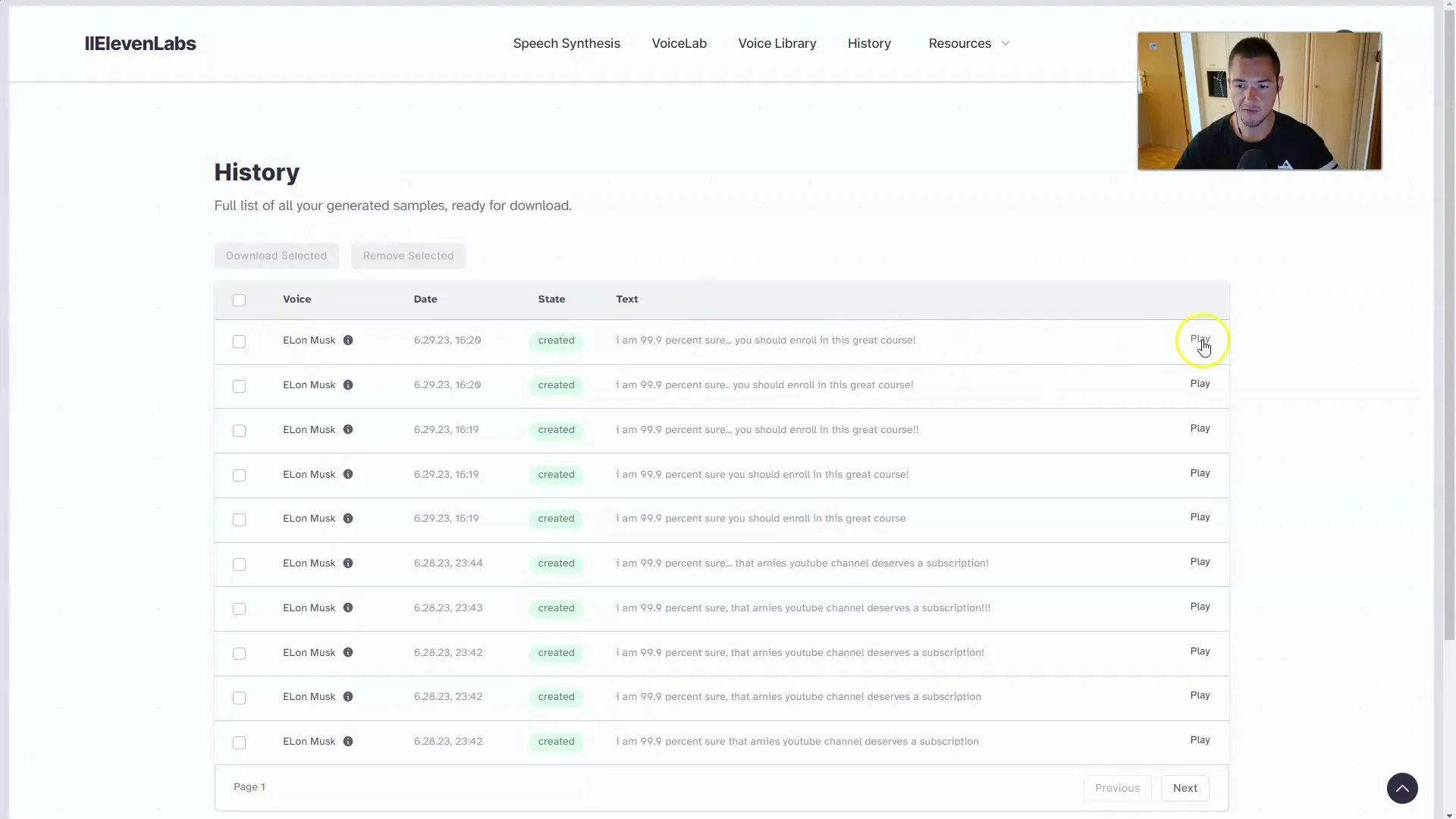Navigate to Next page of history
This screenshot has height=819, width=1456.
click(1185, 787)
